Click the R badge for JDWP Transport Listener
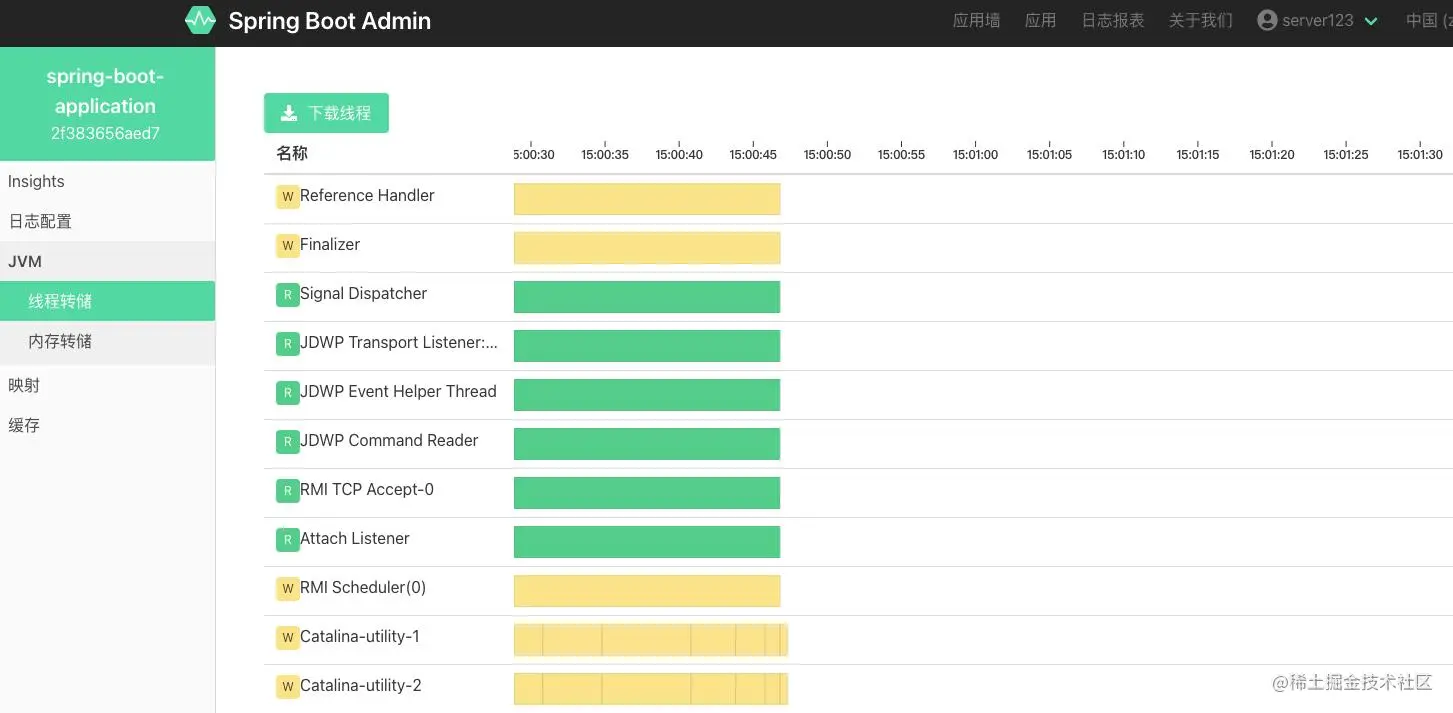1453x713 pixels. click(x=288, y=343)
